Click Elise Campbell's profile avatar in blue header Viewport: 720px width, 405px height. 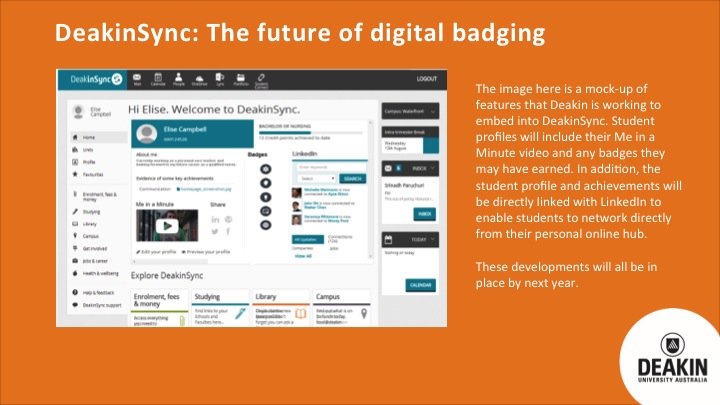tap(146, 134)
